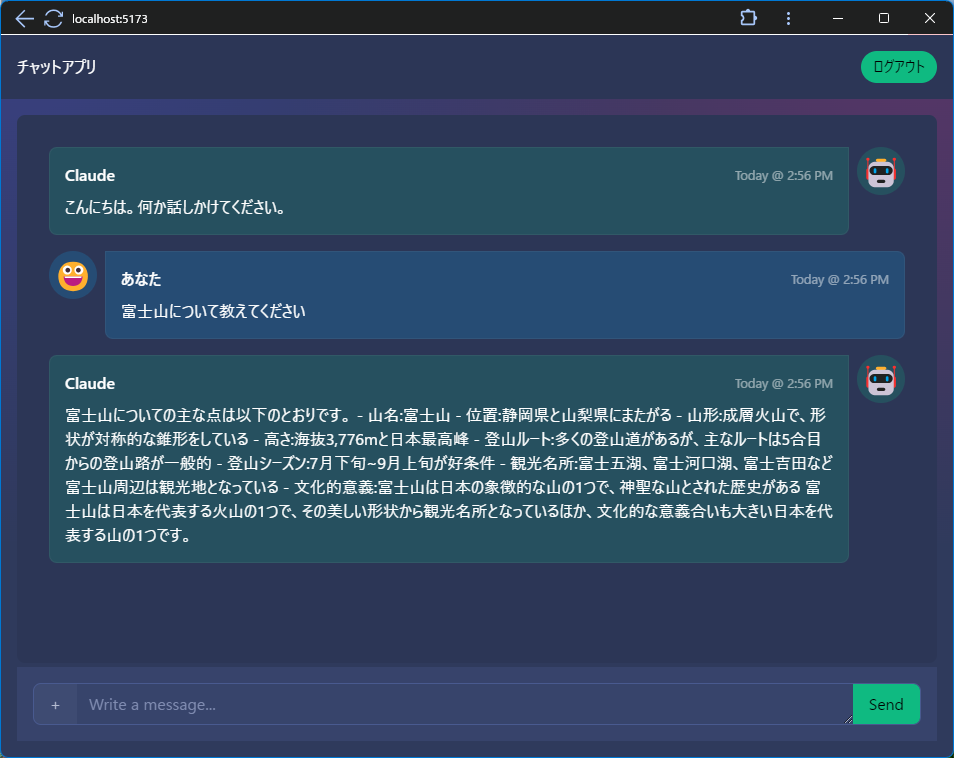
Task: Click the Claude robot avatar beside the greeting
Action: coord(880,172)
